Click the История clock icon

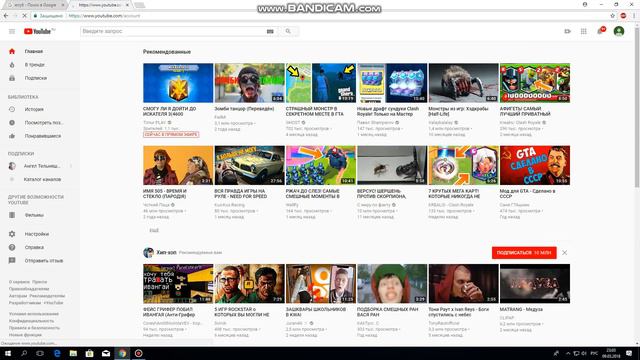pos(12,109)
